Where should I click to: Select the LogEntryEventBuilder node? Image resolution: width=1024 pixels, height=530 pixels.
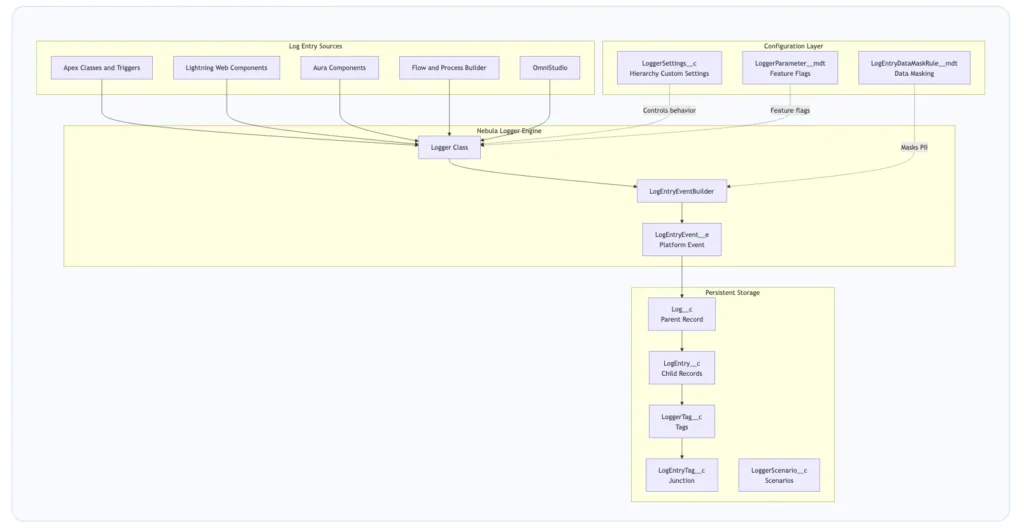point(682,191)
